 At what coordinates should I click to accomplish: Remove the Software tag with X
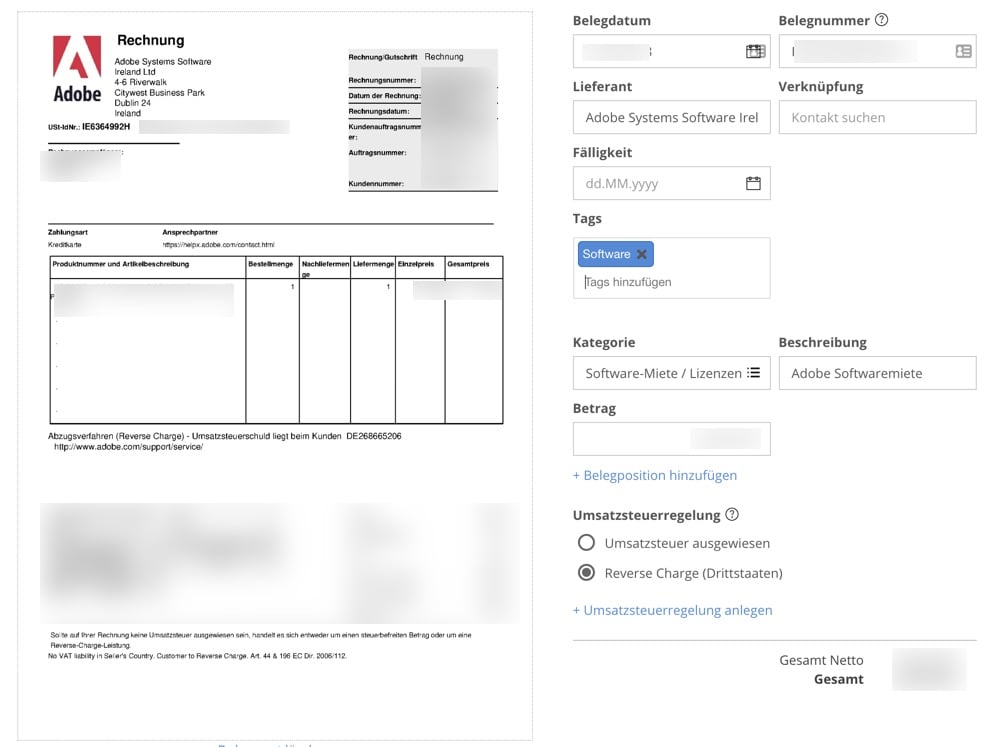click(642, 254)
